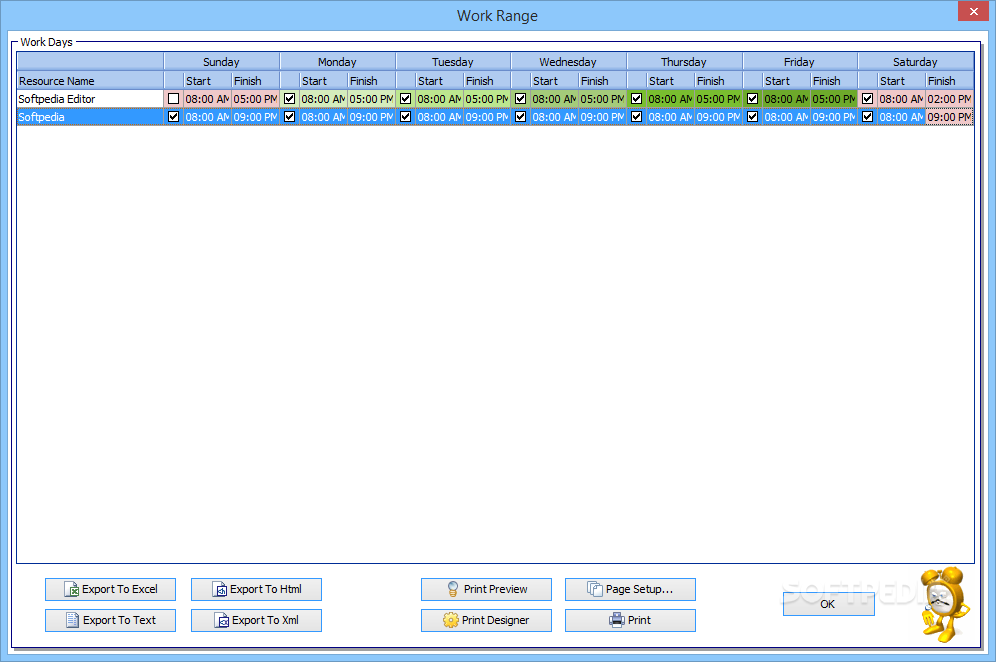Click Softpedia Editor's Friday finish time
This screenshot has width=996, height=662.
coord(834,99)
